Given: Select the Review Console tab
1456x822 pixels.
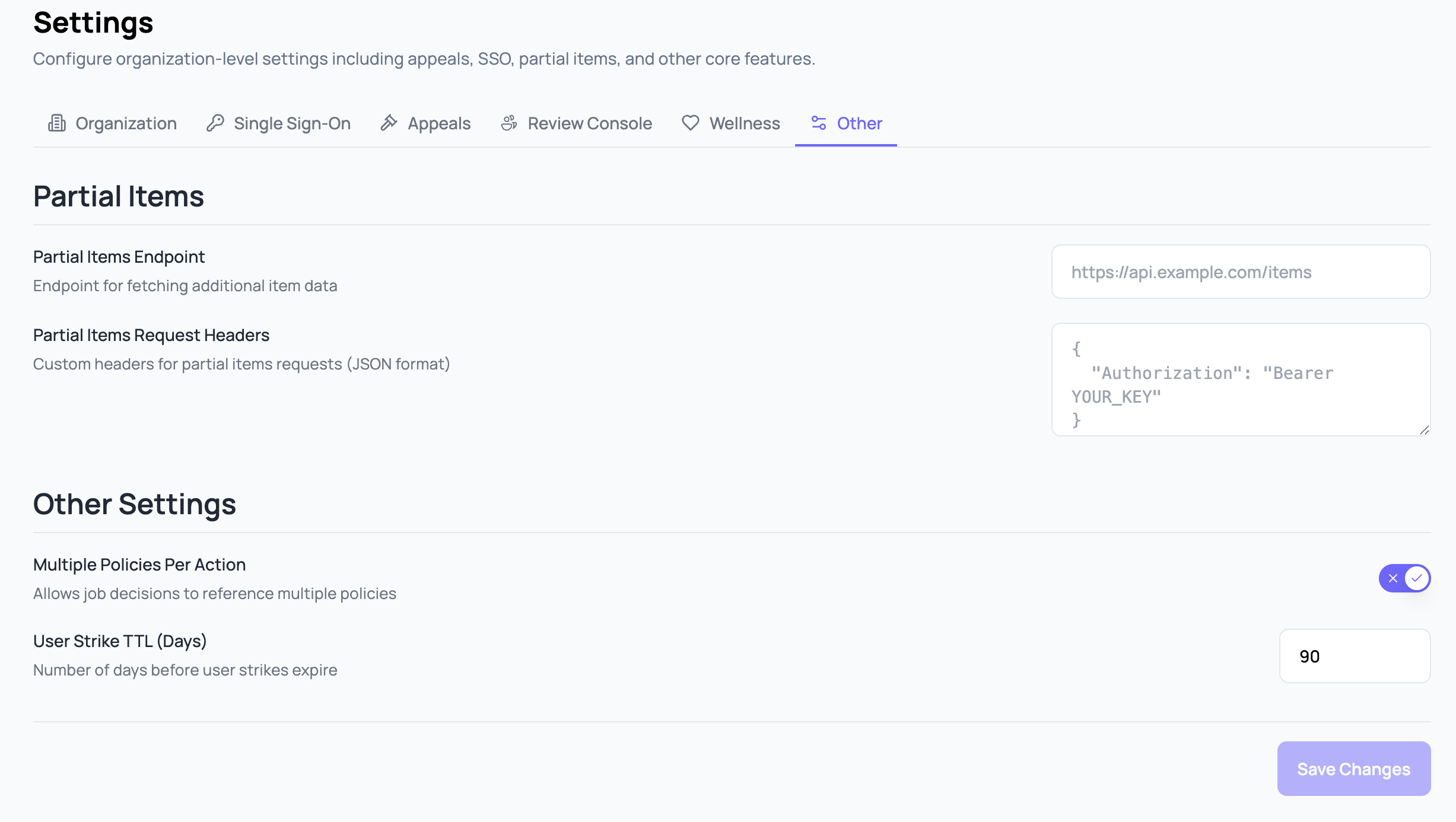Looking at the screenshot, I should tap(576, 123).
